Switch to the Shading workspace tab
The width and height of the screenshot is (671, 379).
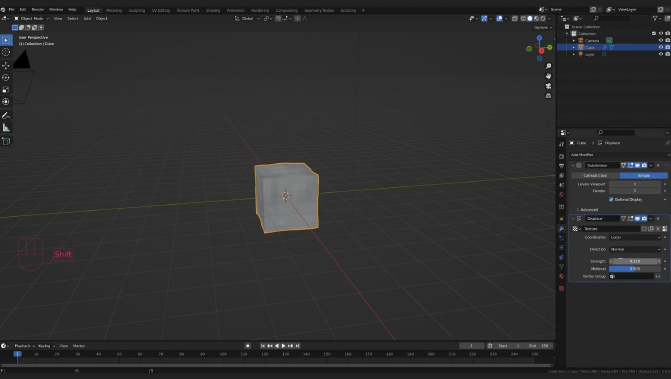[x=213, y=10]
